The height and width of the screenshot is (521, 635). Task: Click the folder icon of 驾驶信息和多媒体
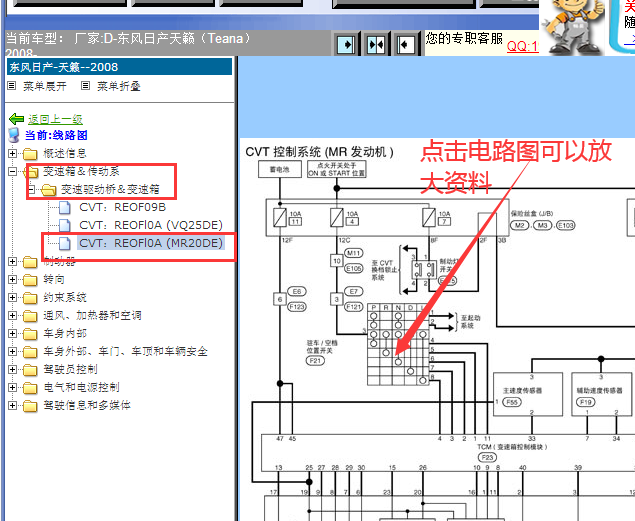tap(30, 406)
